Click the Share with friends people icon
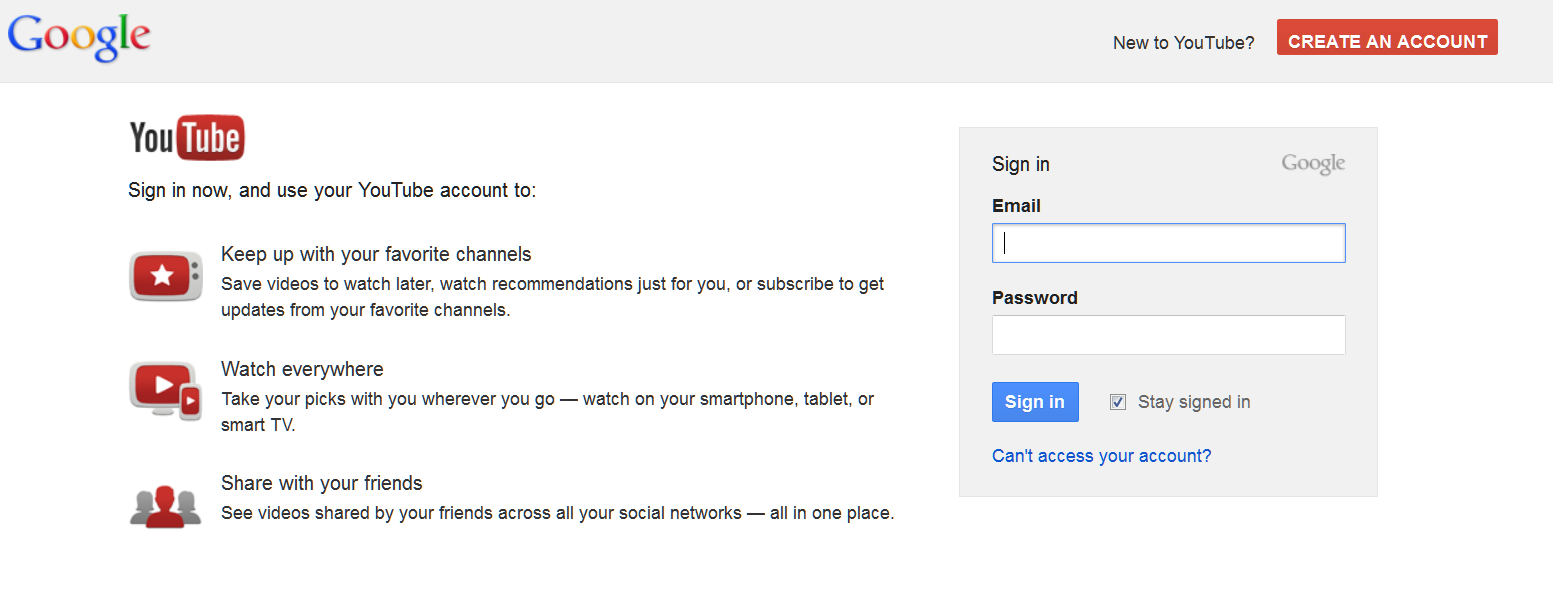 coord(166,506)
